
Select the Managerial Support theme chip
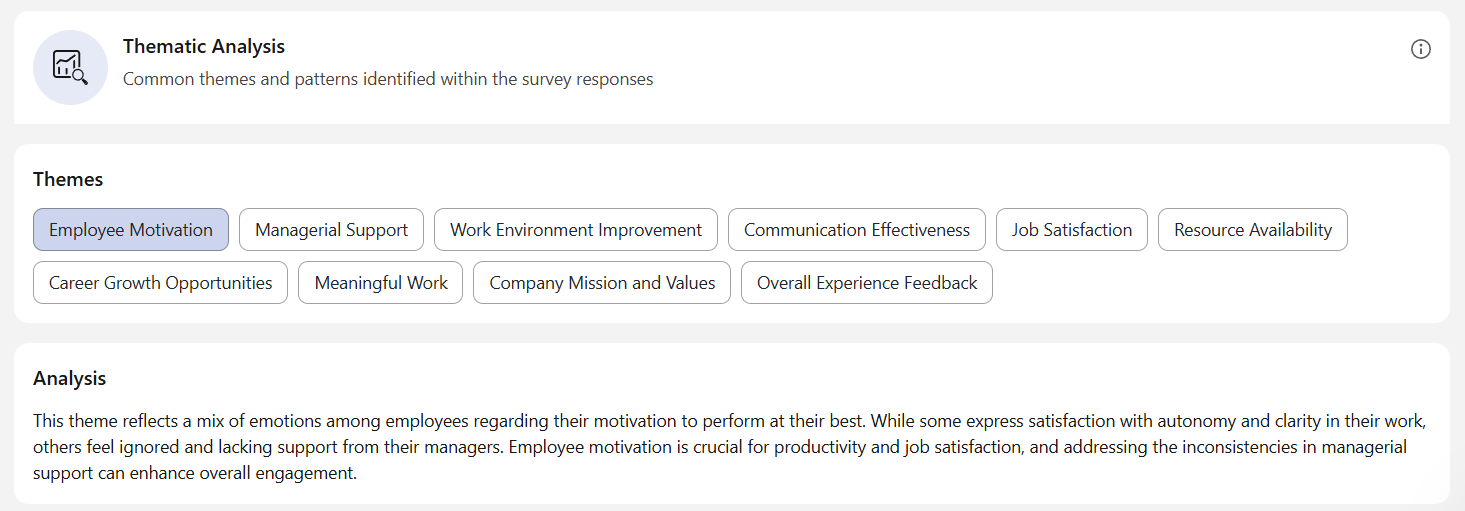[x=331, y=229]
